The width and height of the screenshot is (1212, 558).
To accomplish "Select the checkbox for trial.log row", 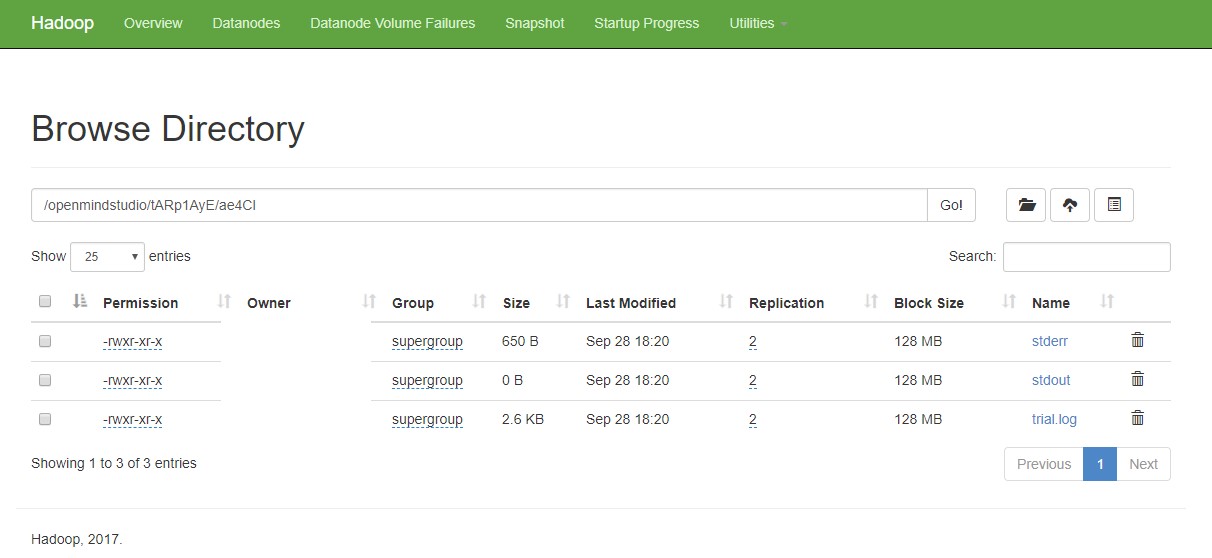I will pyautogui.click(x=44, y=419).
